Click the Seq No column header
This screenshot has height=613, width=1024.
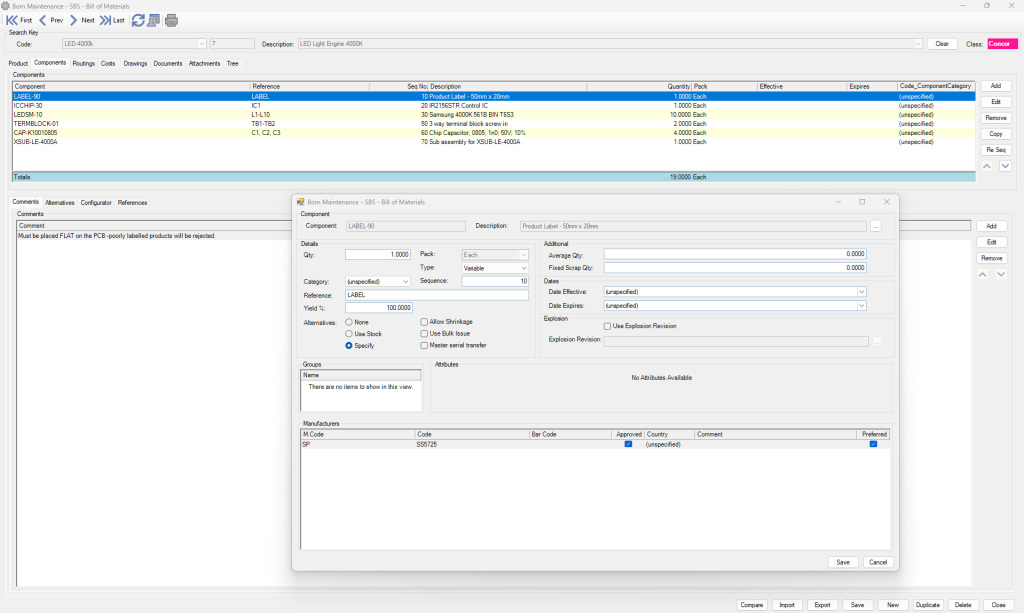coord(398,87)
